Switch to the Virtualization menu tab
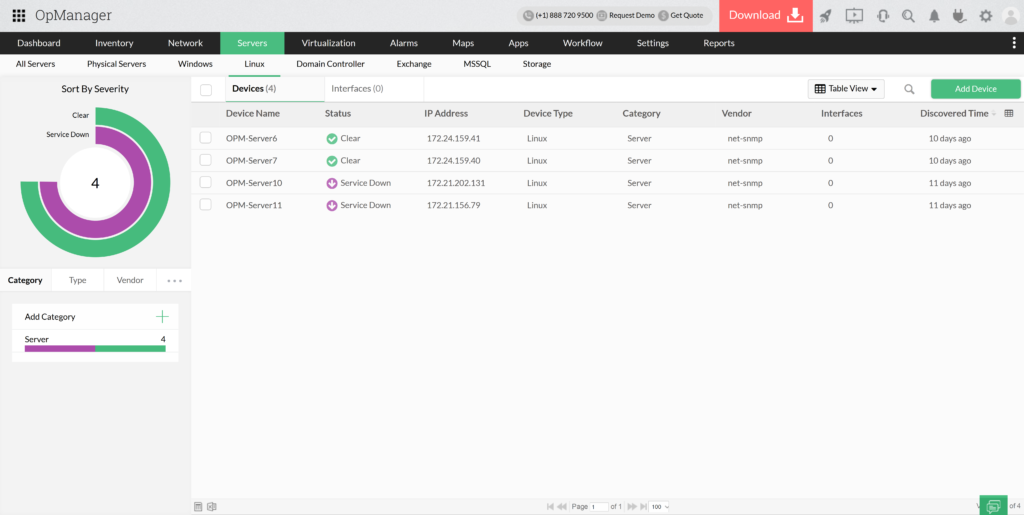Viewport: 1024px width, 515px height. [x=328, y=43]
